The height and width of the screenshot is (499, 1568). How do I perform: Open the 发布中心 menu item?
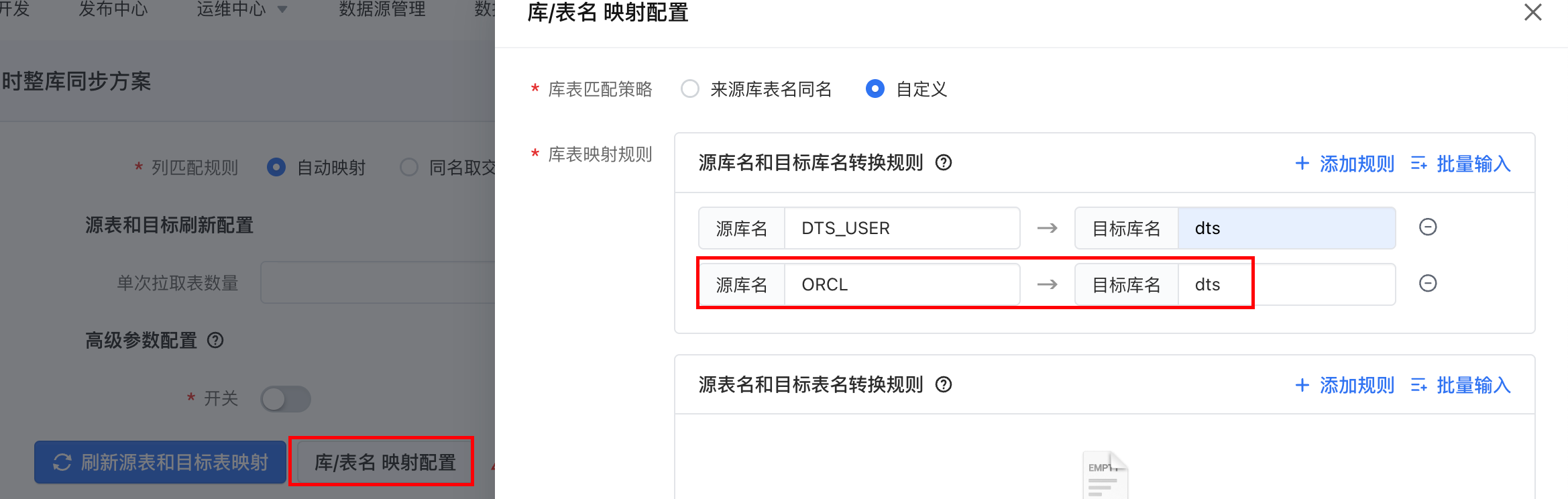(113, 9)
